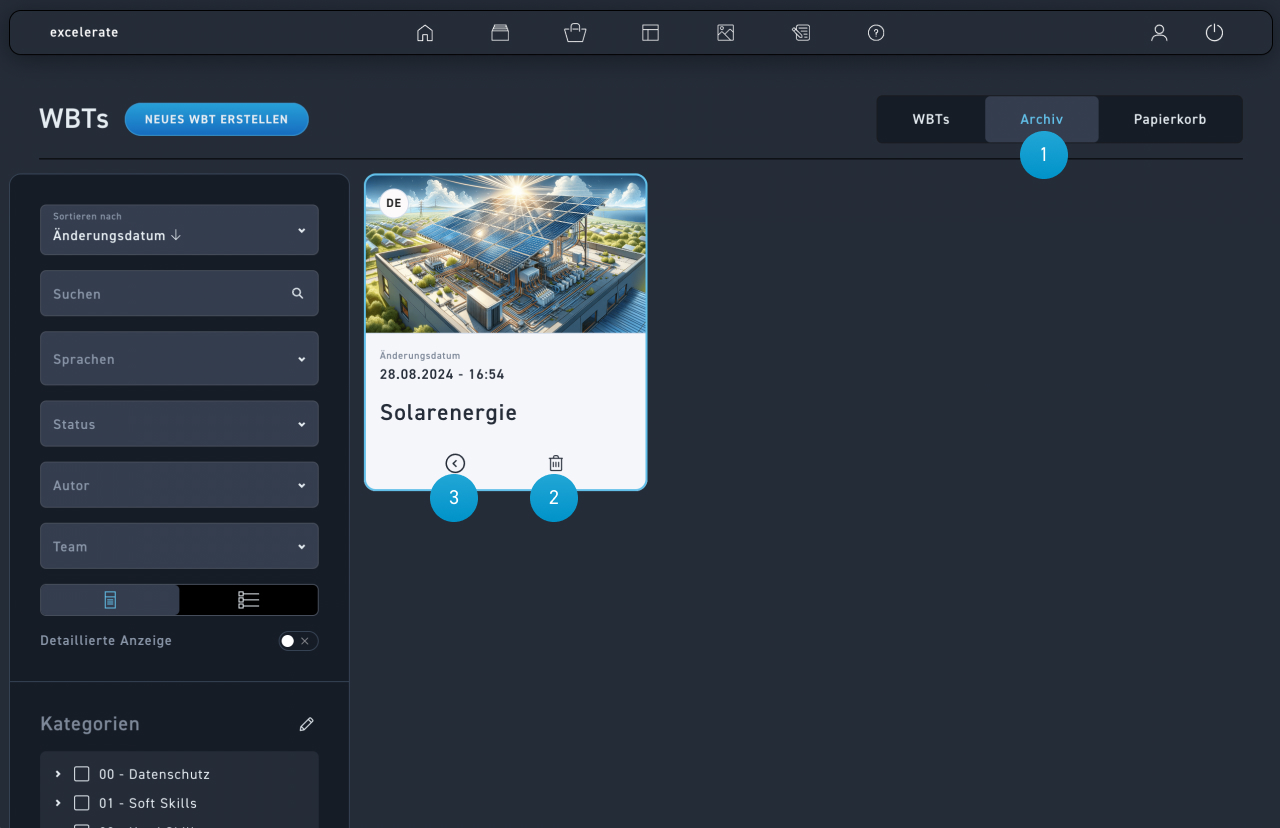Open the image gallery icon in navbar

[x=726, y=33]
